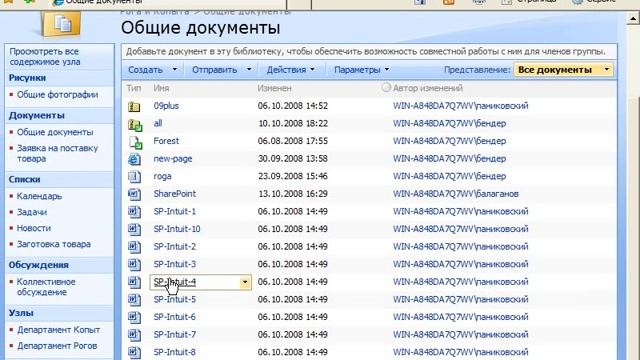Click author link in the 09plus row

coord(460,106)
